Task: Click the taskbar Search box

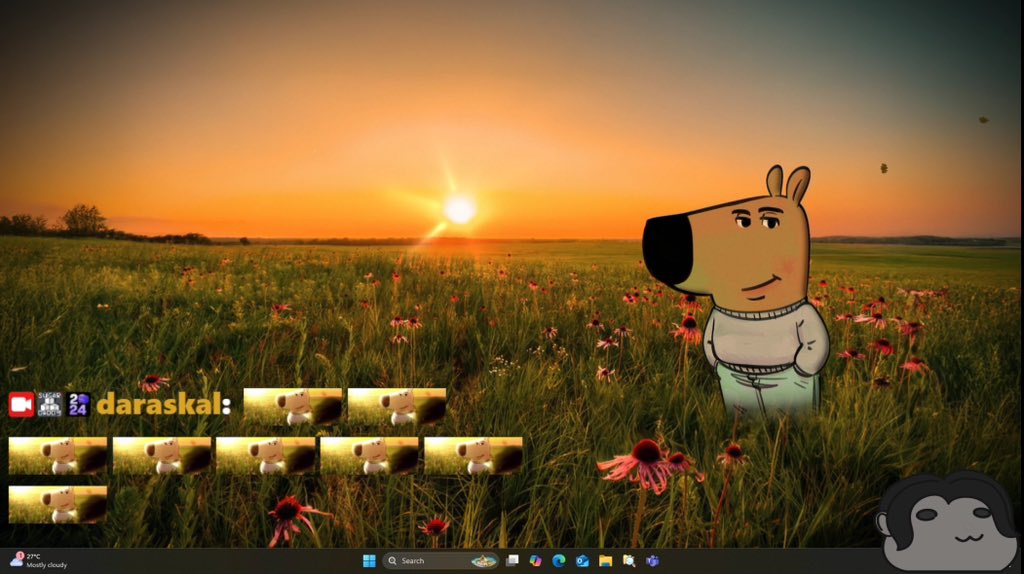Action: click(x=441, y=561)
